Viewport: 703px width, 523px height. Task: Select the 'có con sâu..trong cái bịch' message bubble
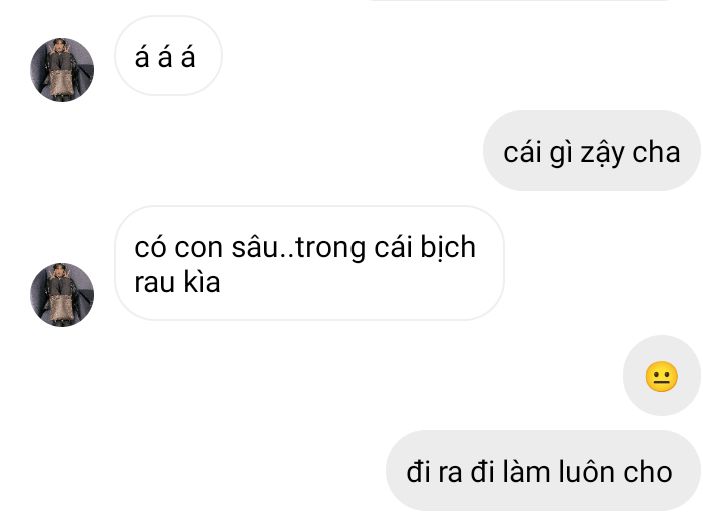click(310, 263)
